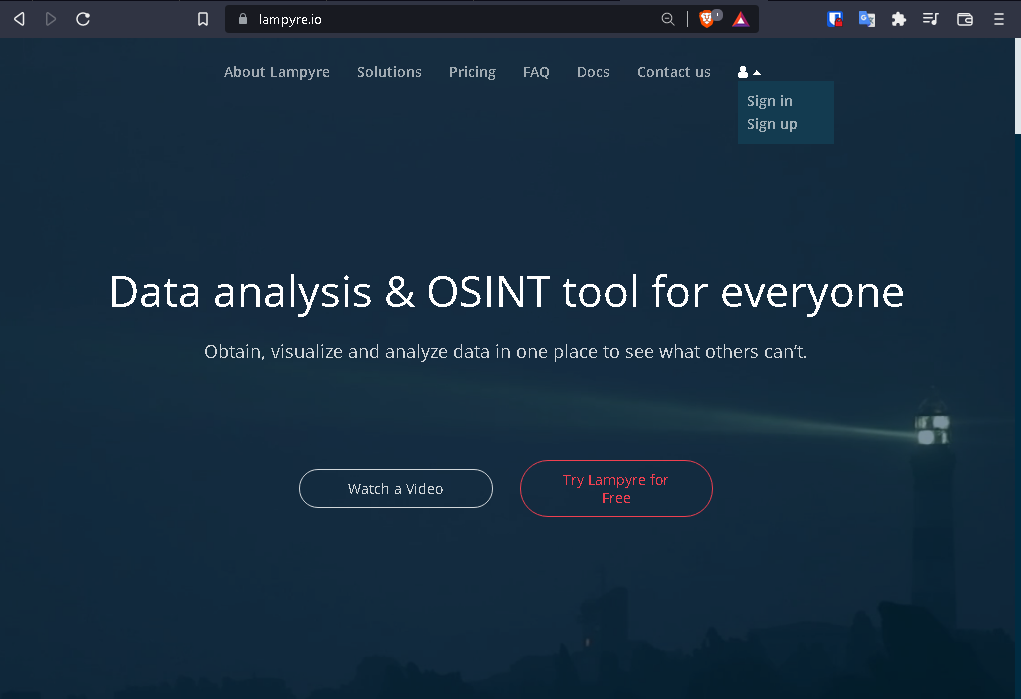Click the Watch a Video button
Image resolution: width=1021 pixels, height=699 pixels.
click(x=396, y=489)
